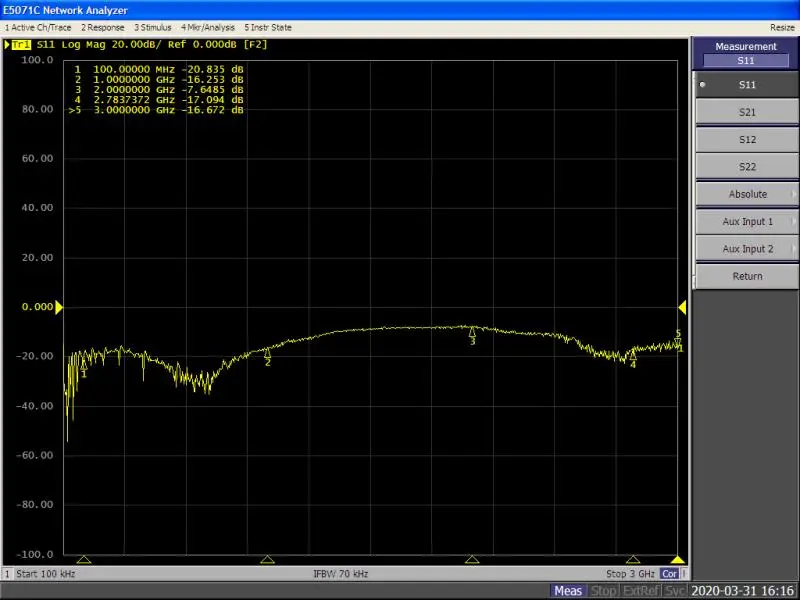
Task: Click marker 4 on the trace
Action: 632,356
